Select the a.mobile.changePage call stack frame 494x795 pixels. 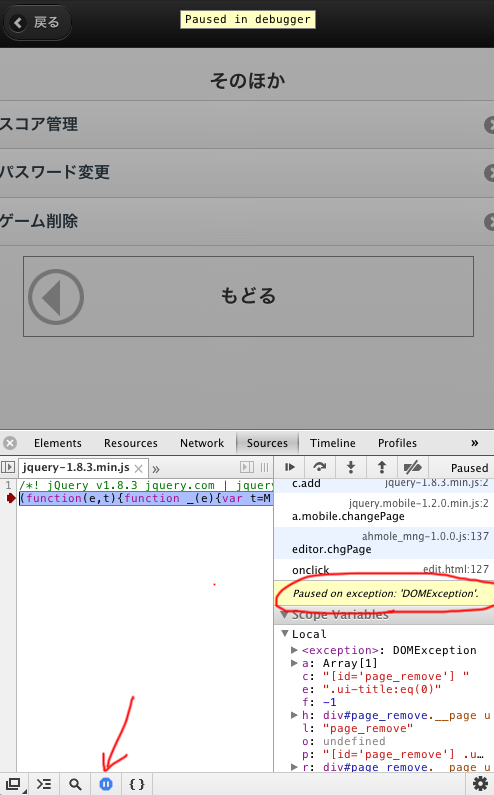tap(384, 510)
